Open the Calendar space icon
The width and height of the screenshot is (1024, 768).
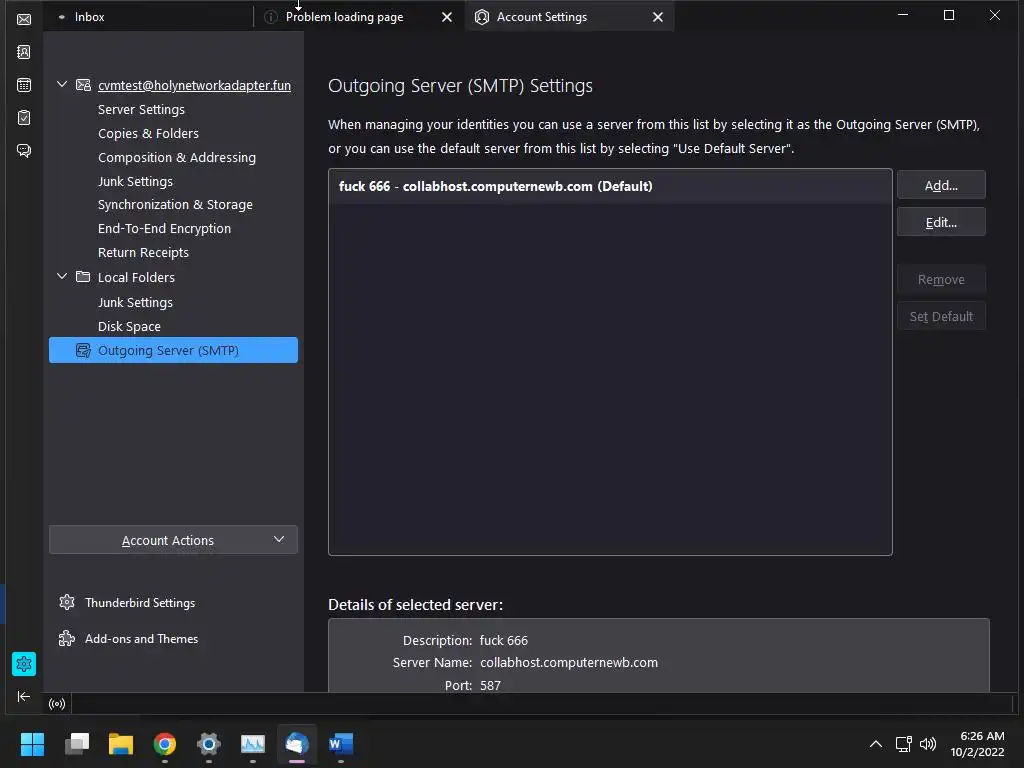(24, 84)
